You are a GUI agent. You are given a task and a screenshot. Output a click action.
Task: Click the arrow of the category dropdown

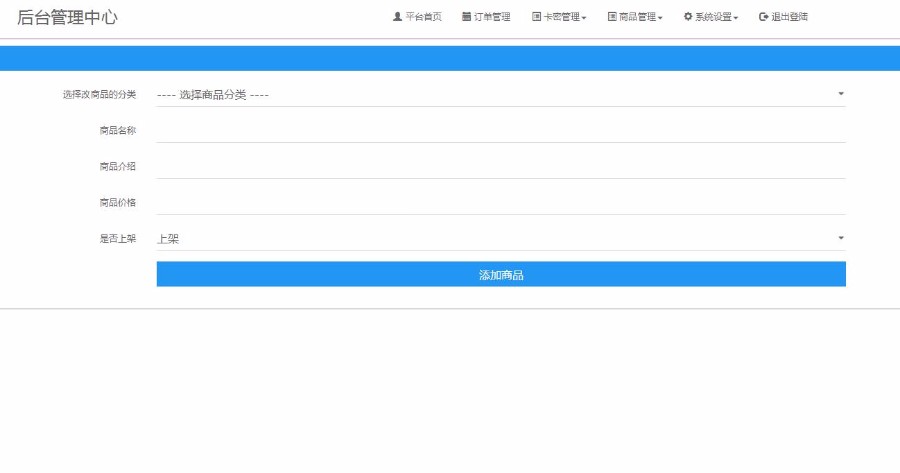point(841,94)
